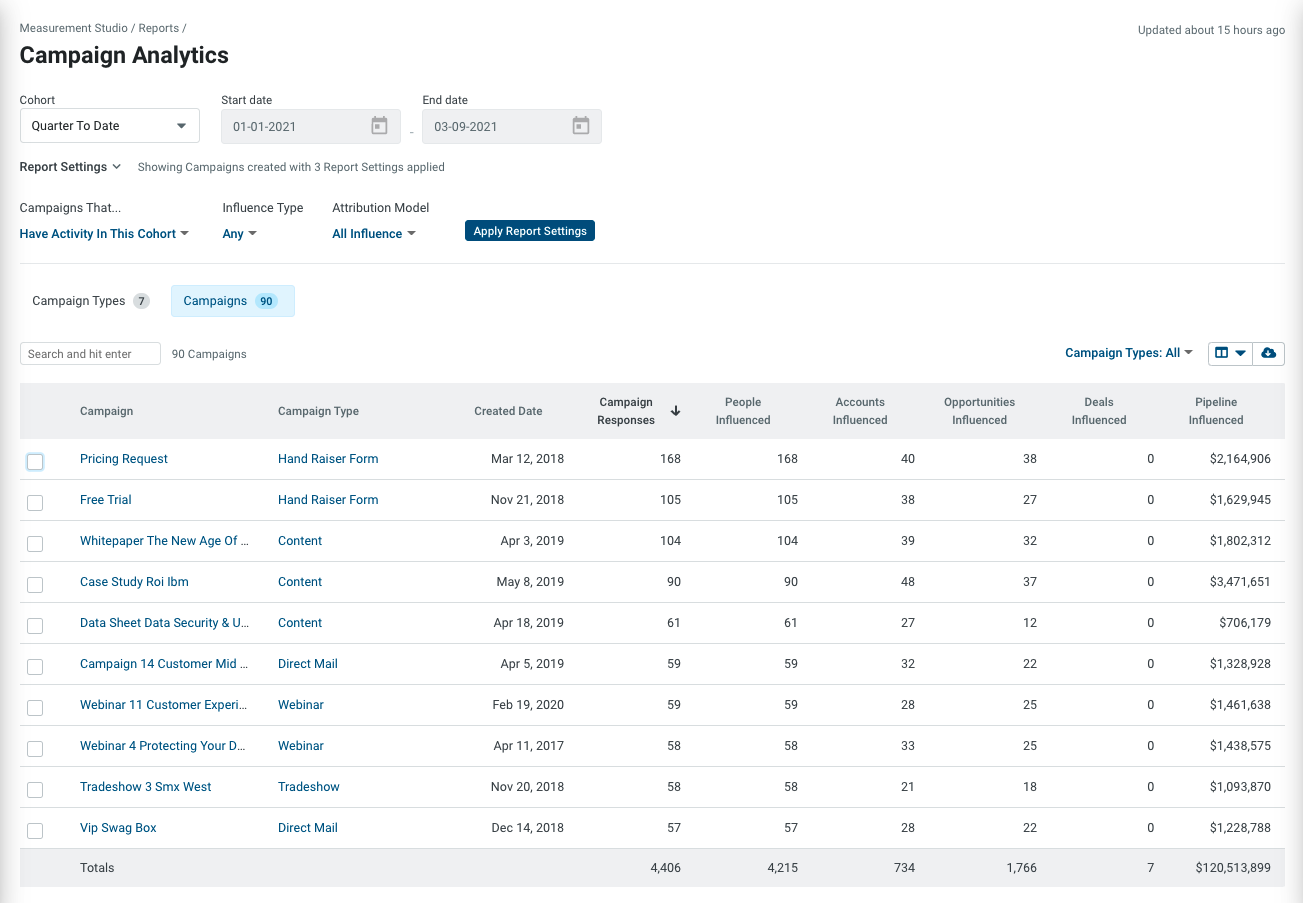Click Hand Raiser Form type for Pricing Request
1303x903 pixels.
[x=328, y=459]
